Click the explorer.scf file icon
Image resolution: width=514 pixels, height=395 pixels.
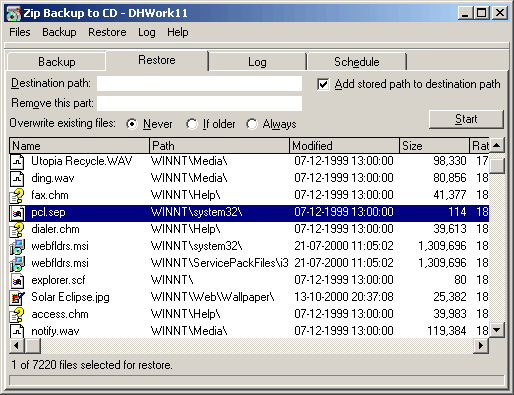click(17, 281)
